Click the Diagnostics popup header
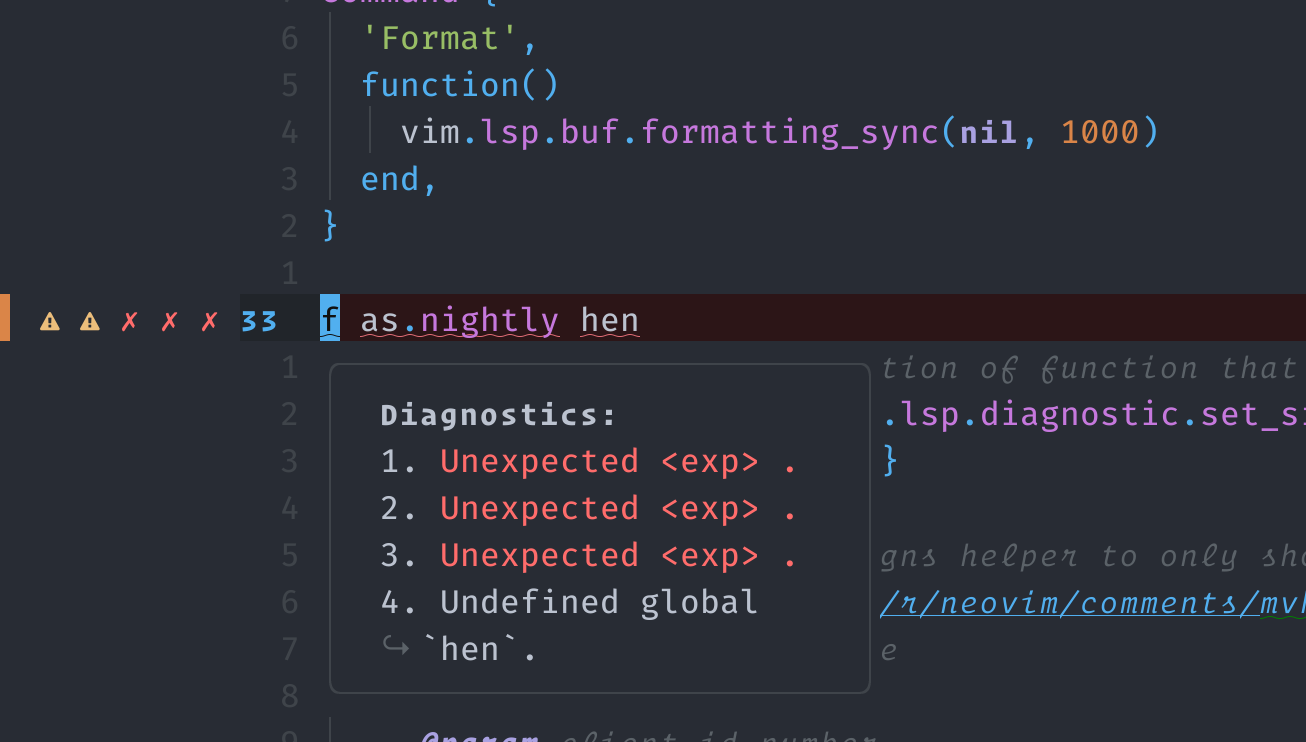Viewport: 1306px width, 742px height. (x=497, y=413)
